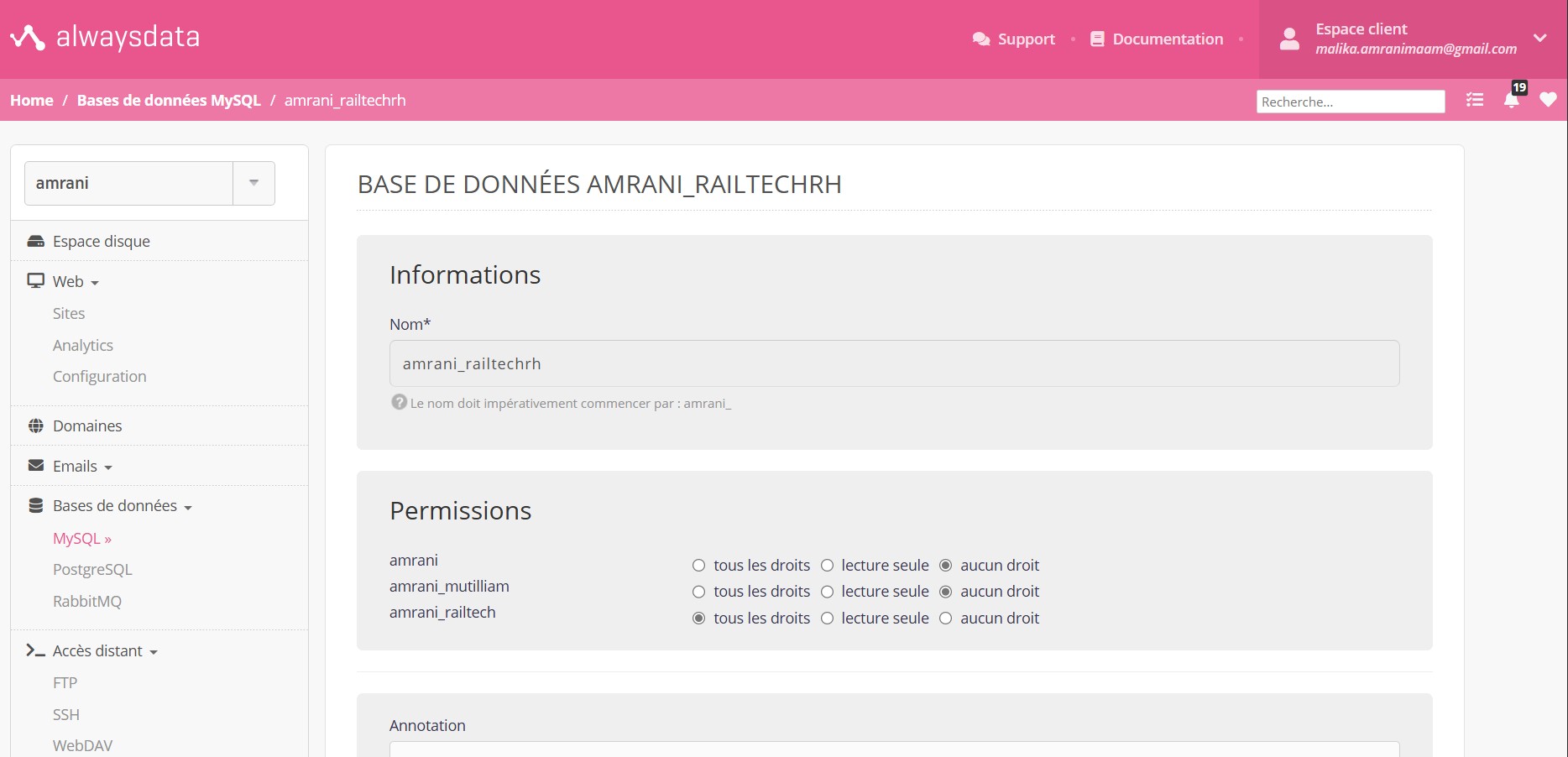Screen dimensions: 1568x757
Task: Open the Configuration menu item under Web
Action: [100, 376]
